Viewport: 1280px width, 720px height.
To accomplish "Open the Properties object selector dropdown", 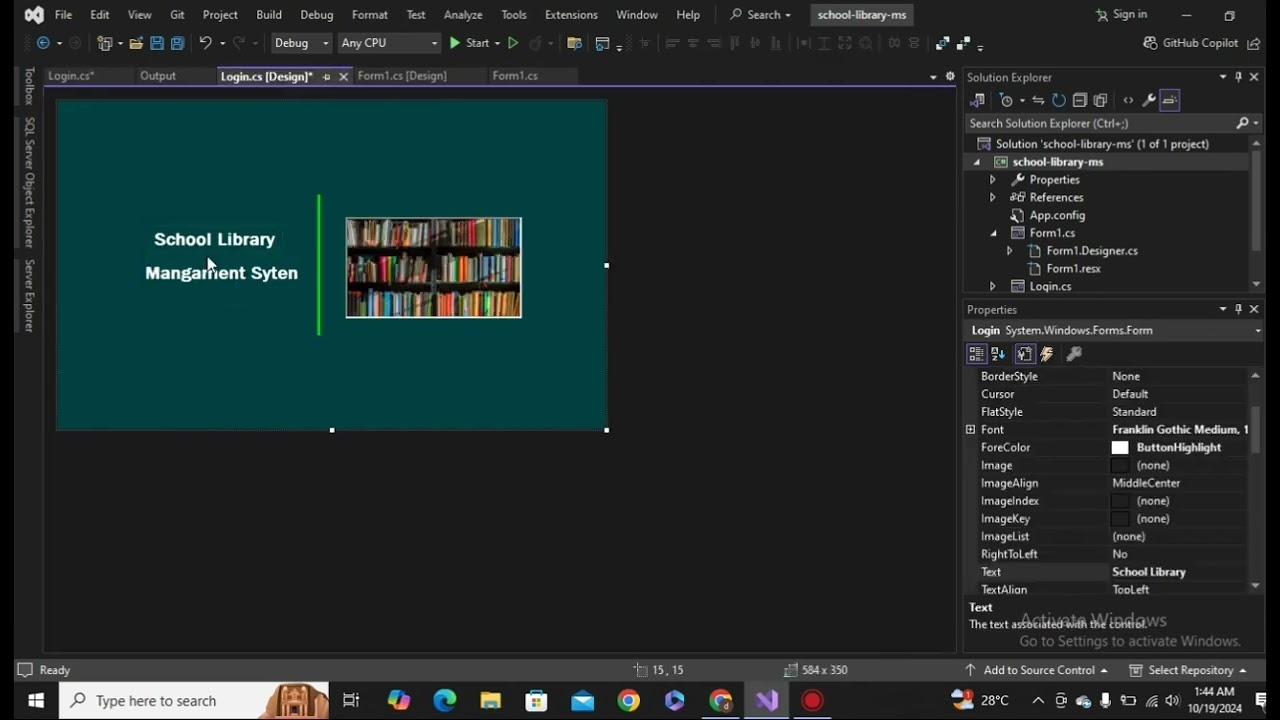I will click(1257, 331).
